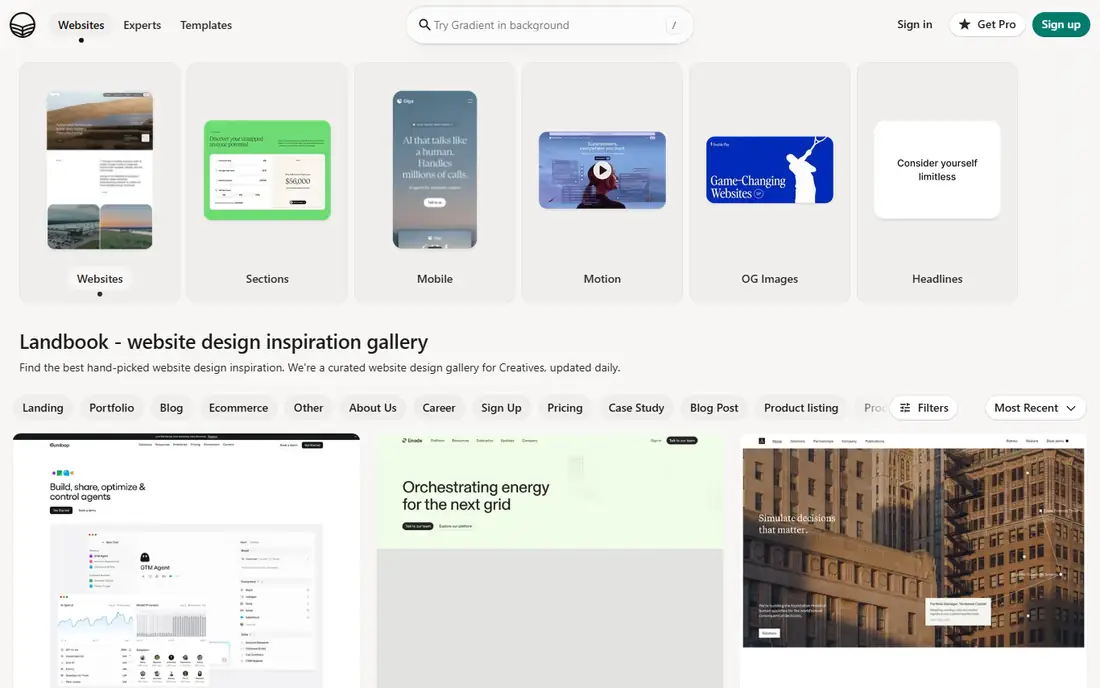Filter by Ecommerce tag

tap(239, 407)
